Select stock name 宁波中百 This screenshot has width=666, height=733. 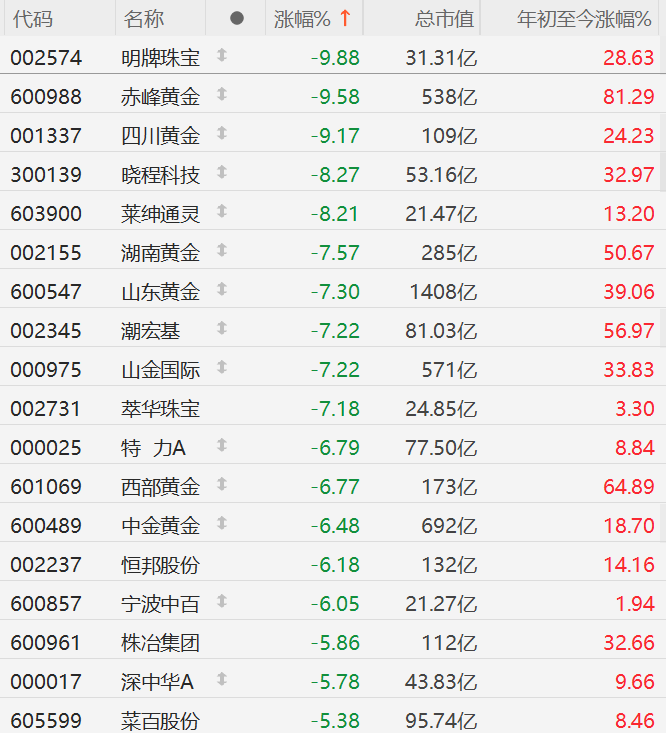click(x=160, y=604)
